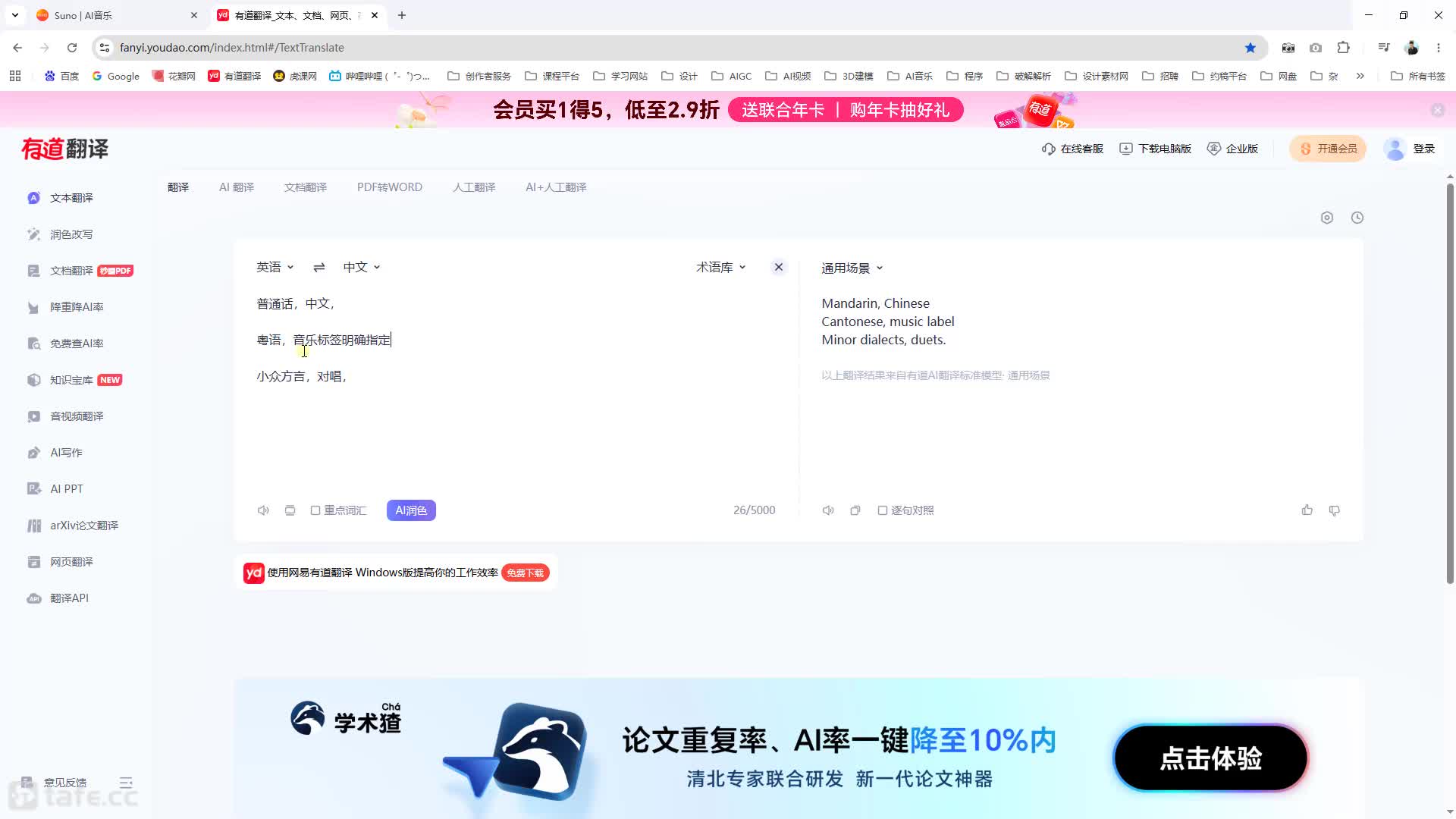Click the 有道翻译 logo
1456x819 pixels.
point(65,149)
